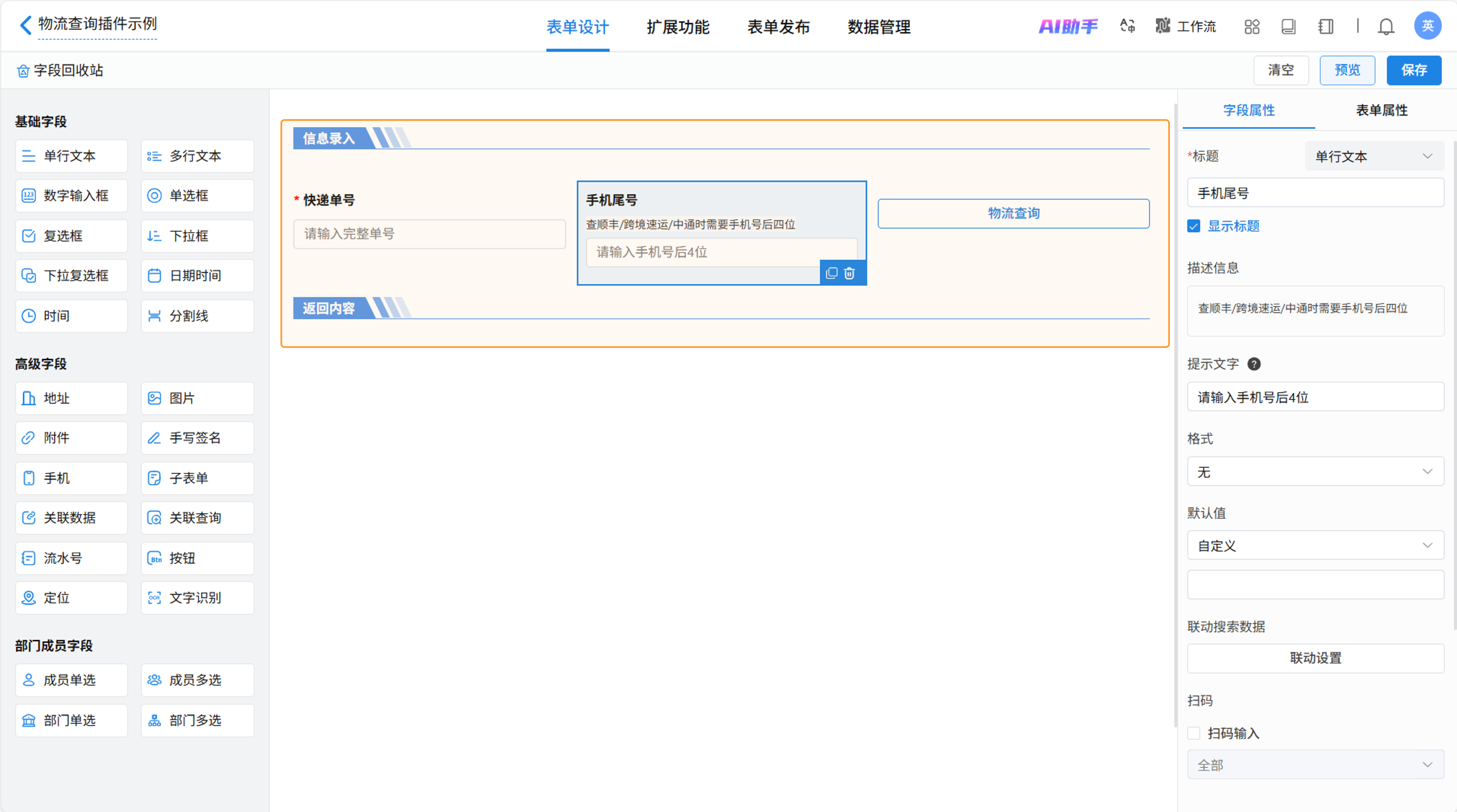Open the 格式 dropdown showing 无
Image resolution: width=1457 pixels, height=812 pixels.
point(1315,472)
